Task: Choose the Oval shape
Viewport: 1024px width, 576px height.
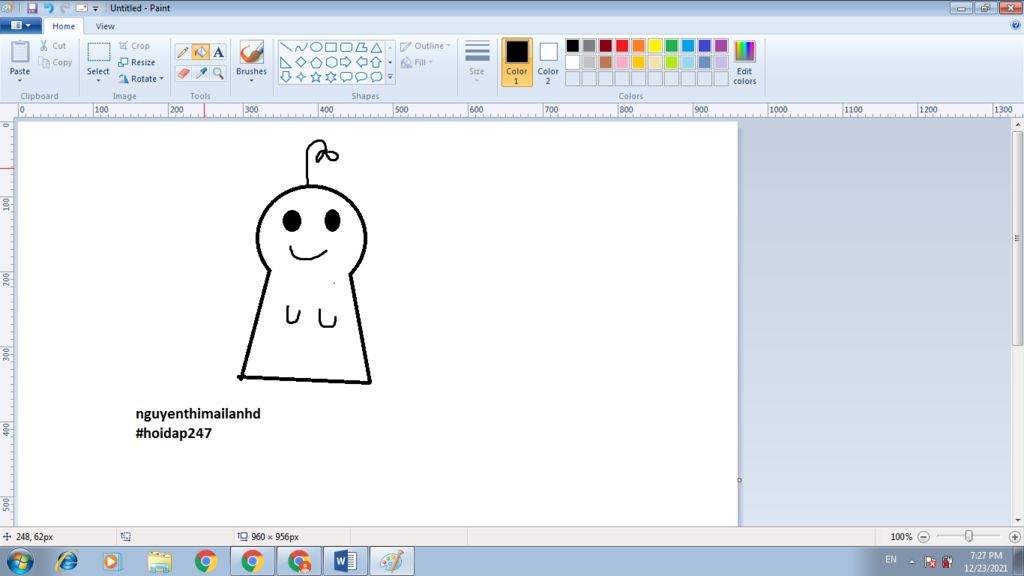Action: click(315, 47)
